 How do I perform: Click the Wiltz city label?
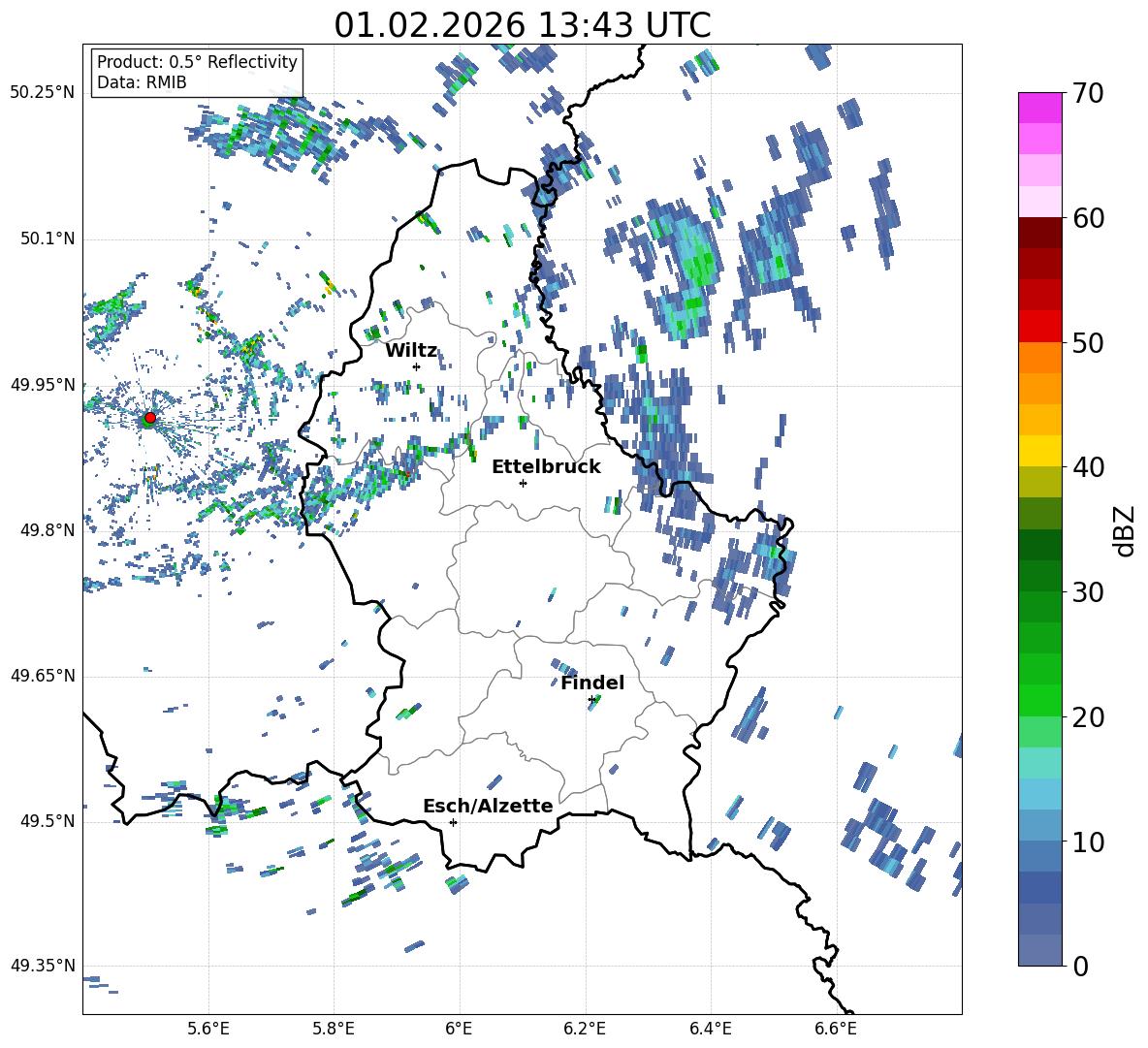pyautogui.click(x=411, y=351)
